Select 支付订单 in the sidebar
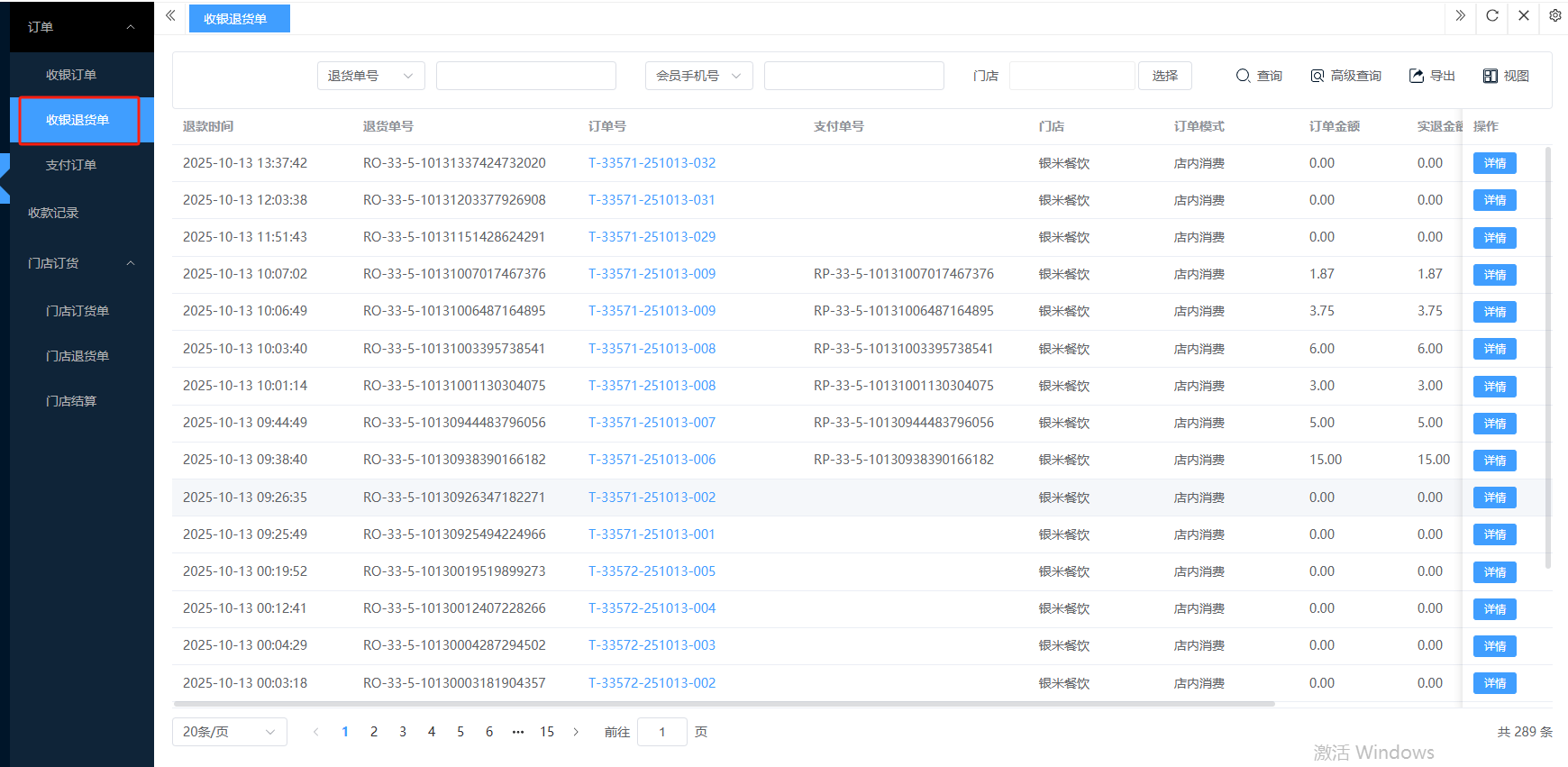 click(71, 165)
